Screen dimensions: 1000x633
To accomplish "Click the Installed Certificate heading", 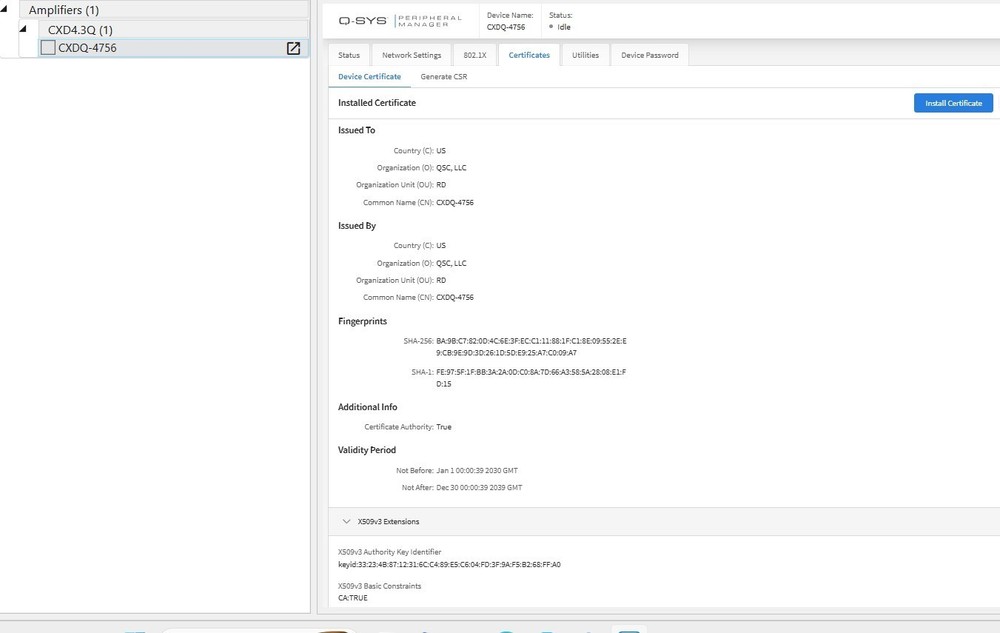I will click(377, 103).
